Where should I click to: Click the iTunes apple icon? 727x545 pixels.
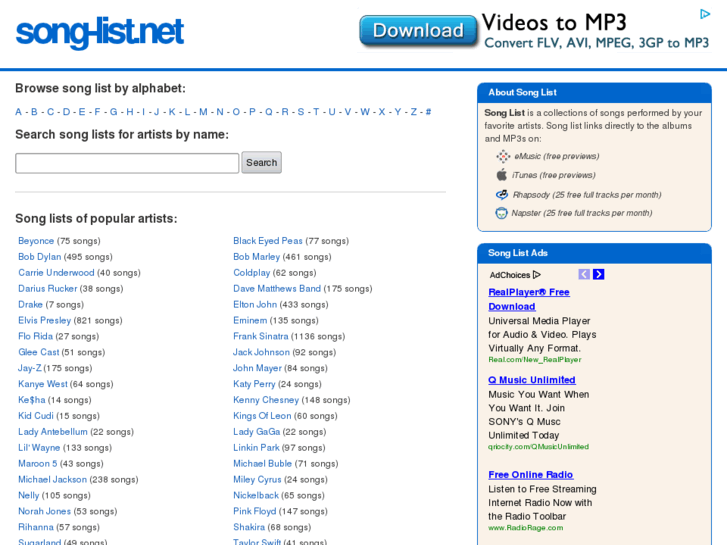click(x=502, y=175)
